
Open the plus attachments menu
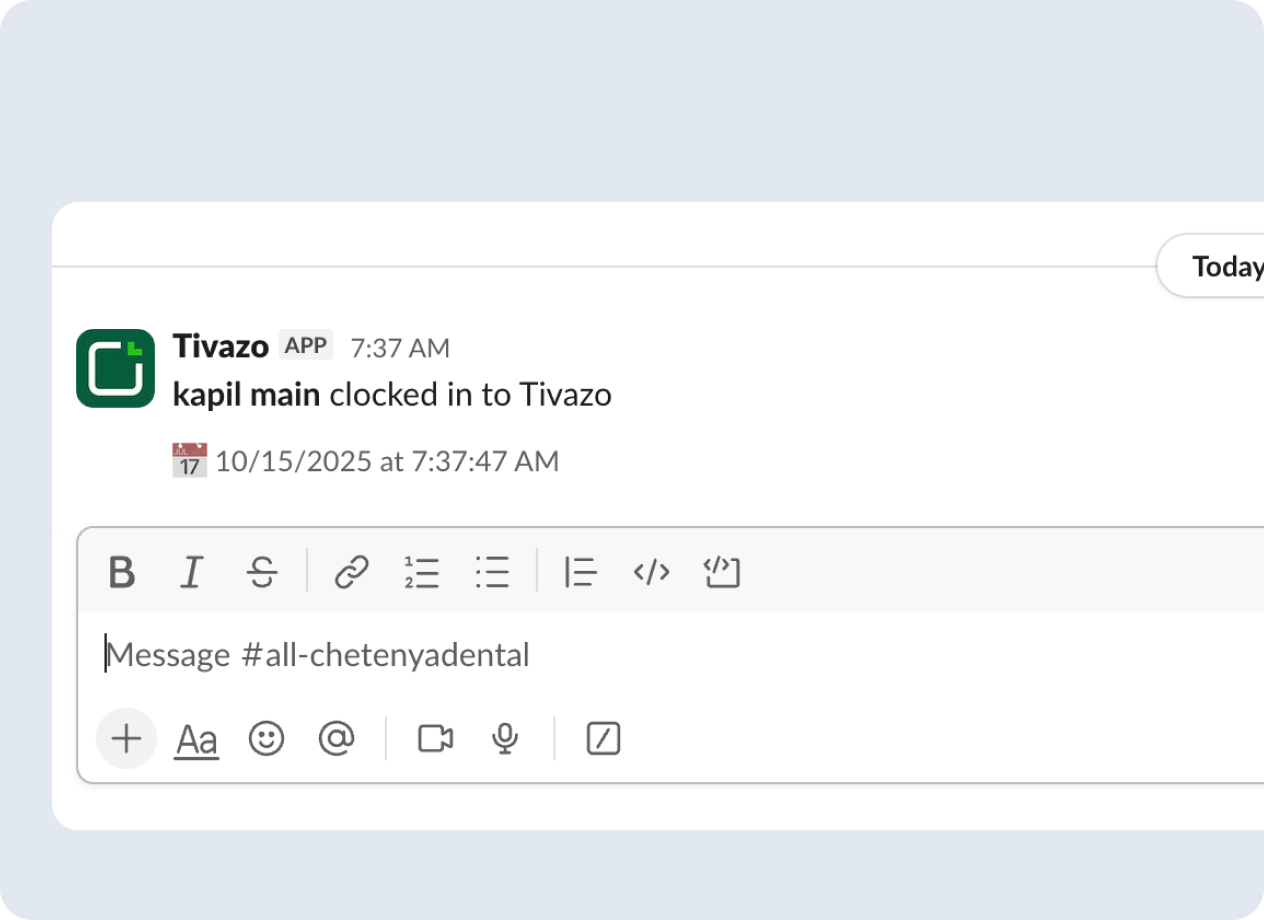pos(126,739)
